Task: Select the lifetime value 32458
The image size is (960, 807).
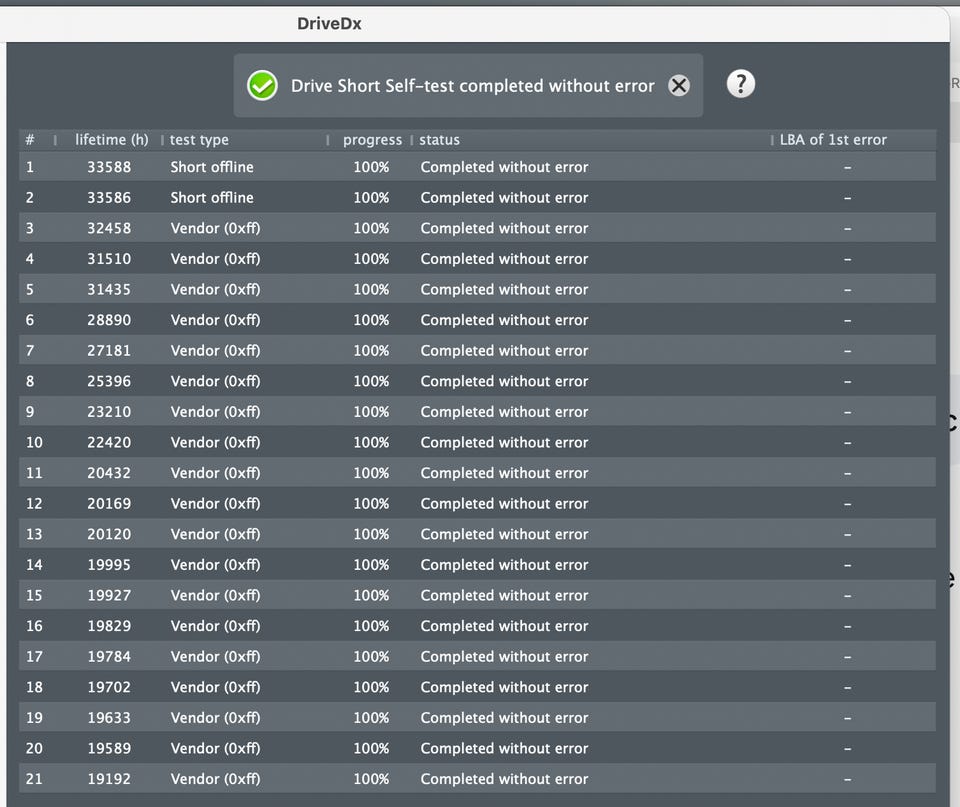Action: 109,228
